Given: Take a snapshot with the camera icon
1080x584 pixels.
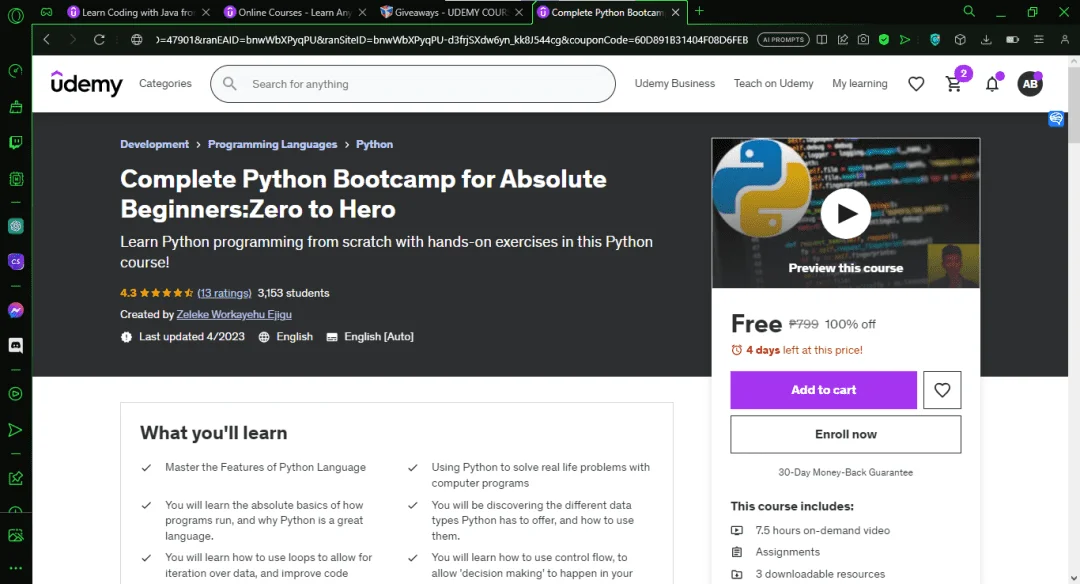Looking at the screenshot, I should point(863,40).
